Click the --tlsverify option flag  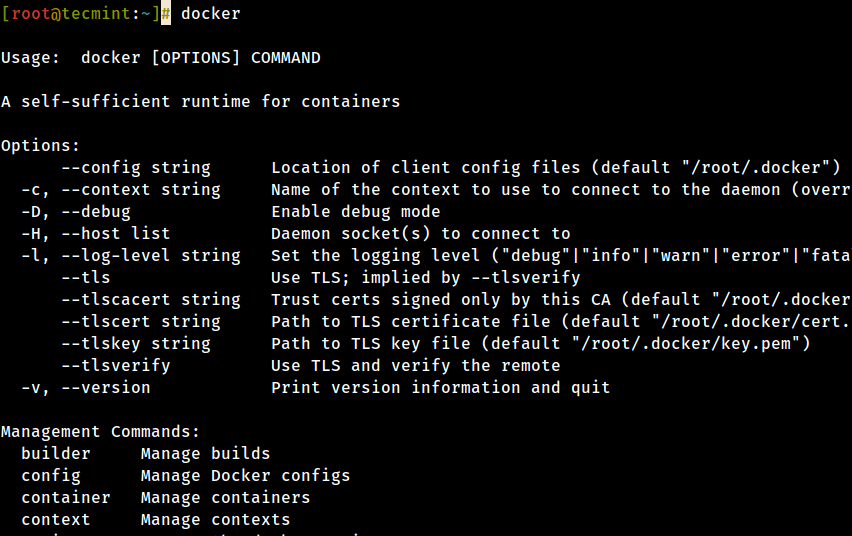pyautogui.click(x=116, y=366)
